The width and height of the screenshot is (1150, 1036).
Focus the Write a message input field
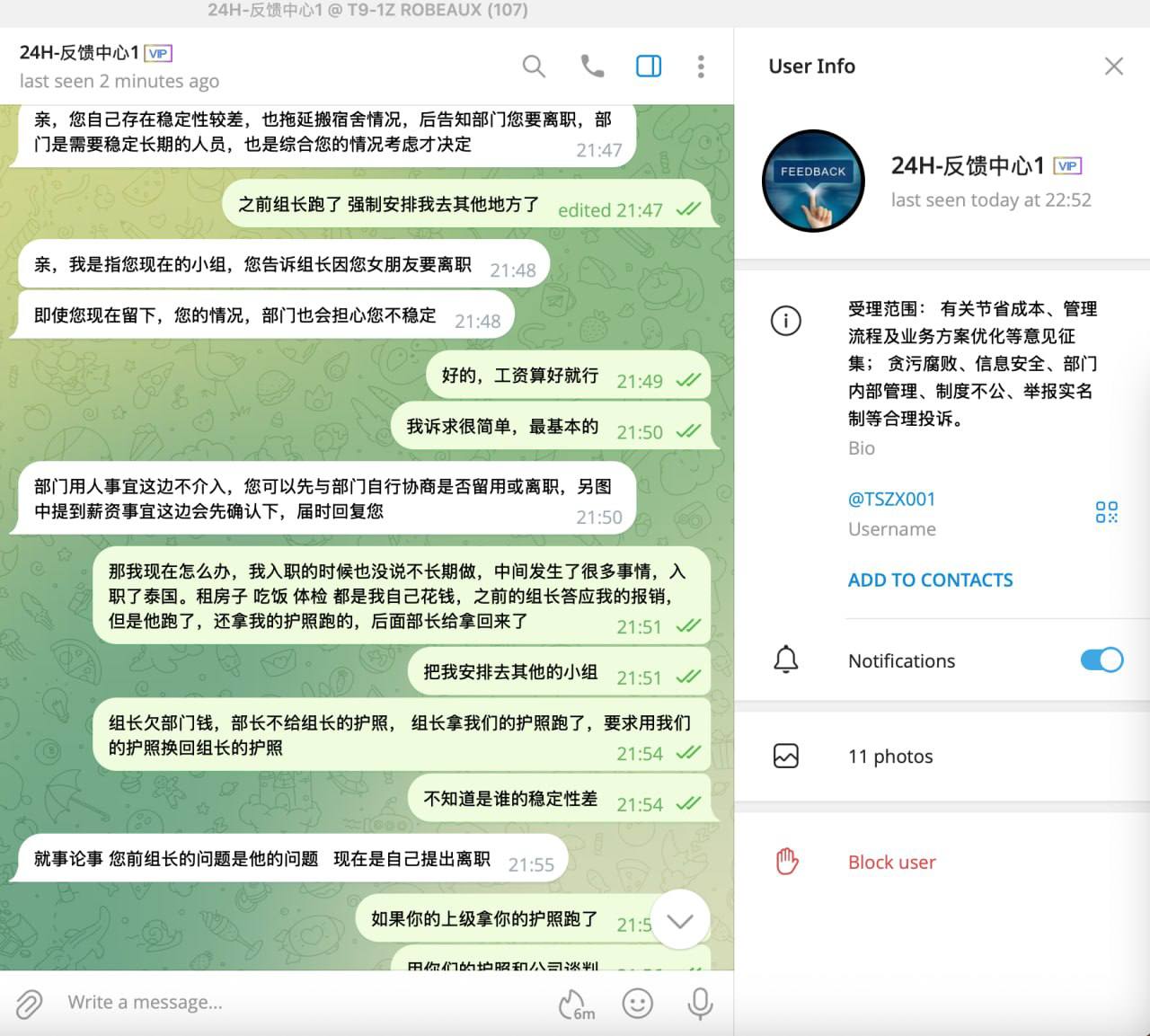click(305, 1003)
